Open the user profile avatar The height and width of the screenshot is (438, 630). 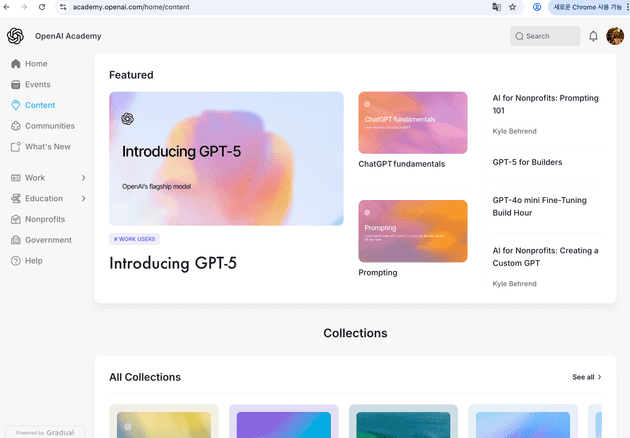click(615, 36)
